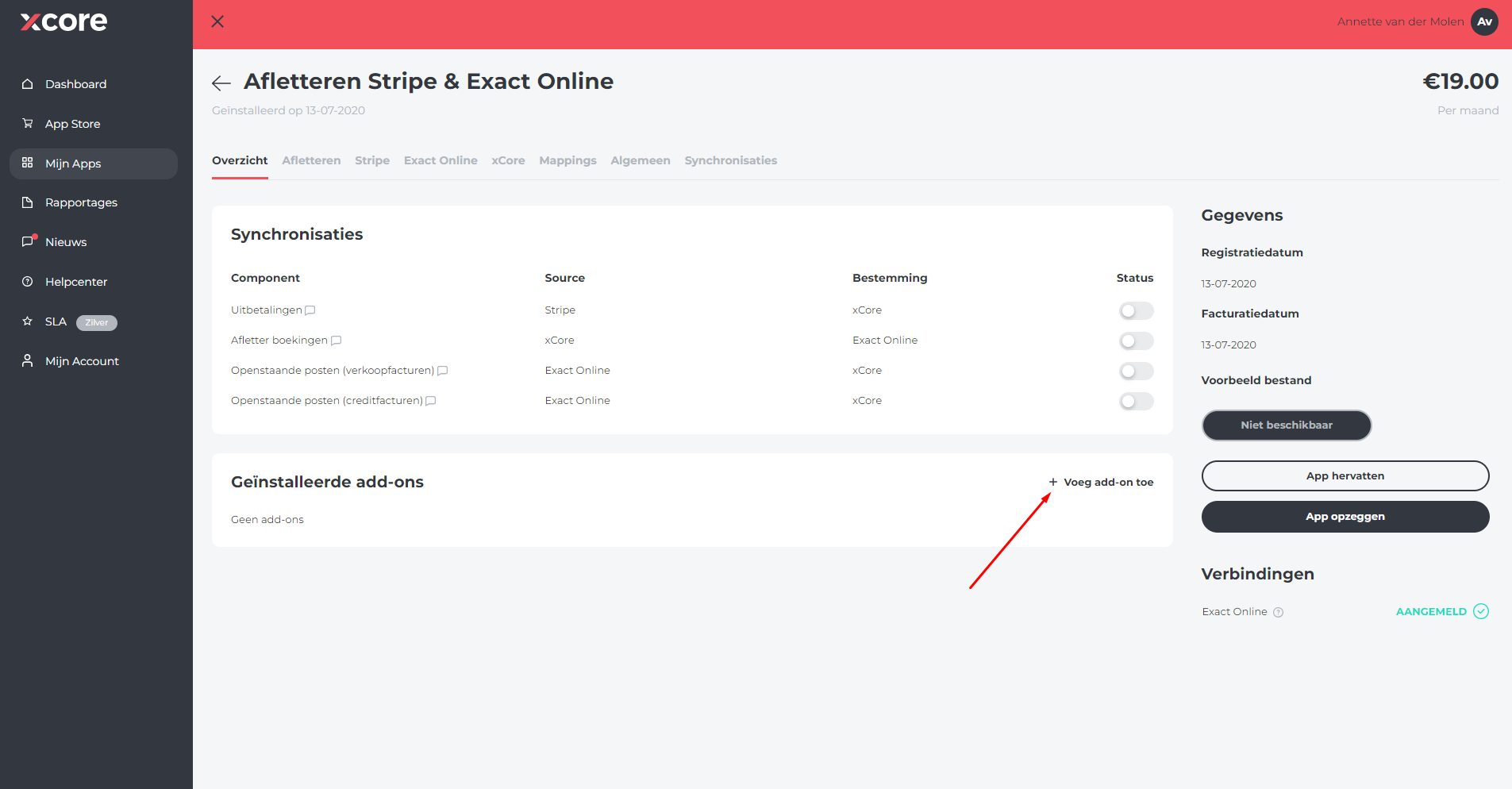This screenshot has height=789, width=1512.
Task: Click the Nieuws chat bubble icon
Action: point(29,241)
